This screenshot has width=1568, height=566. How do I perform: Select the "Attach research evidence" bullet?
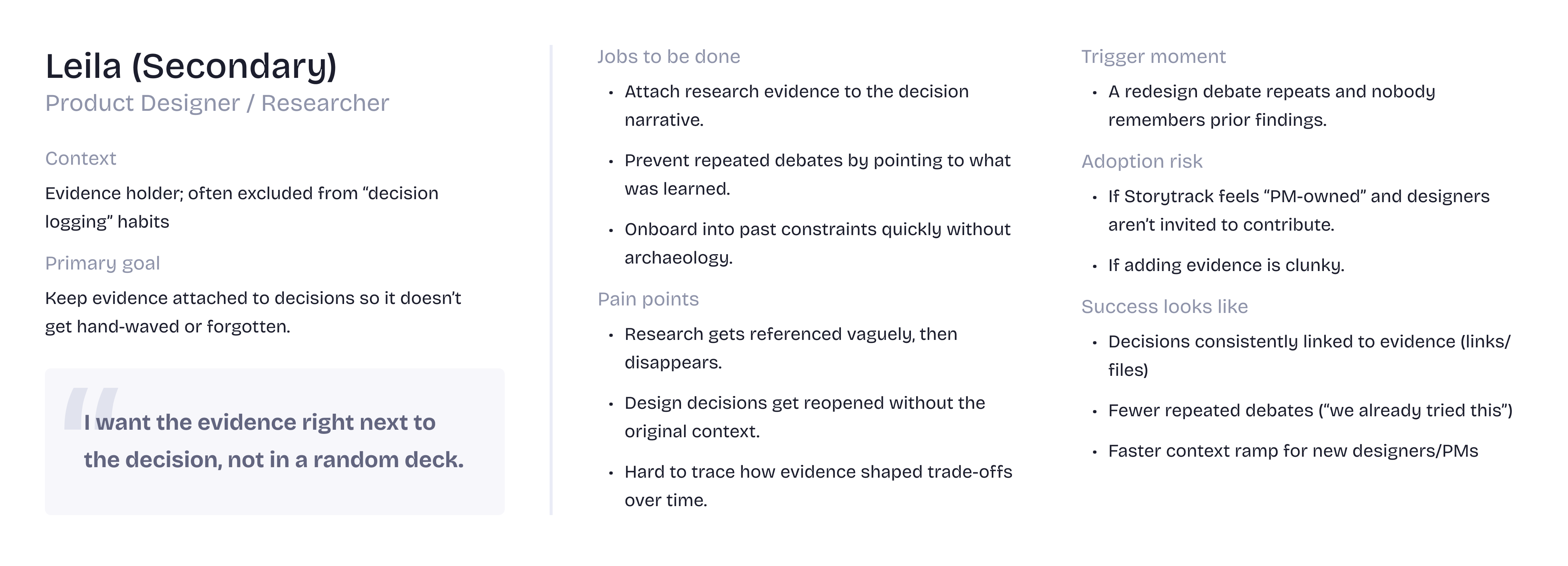(796, 105)
